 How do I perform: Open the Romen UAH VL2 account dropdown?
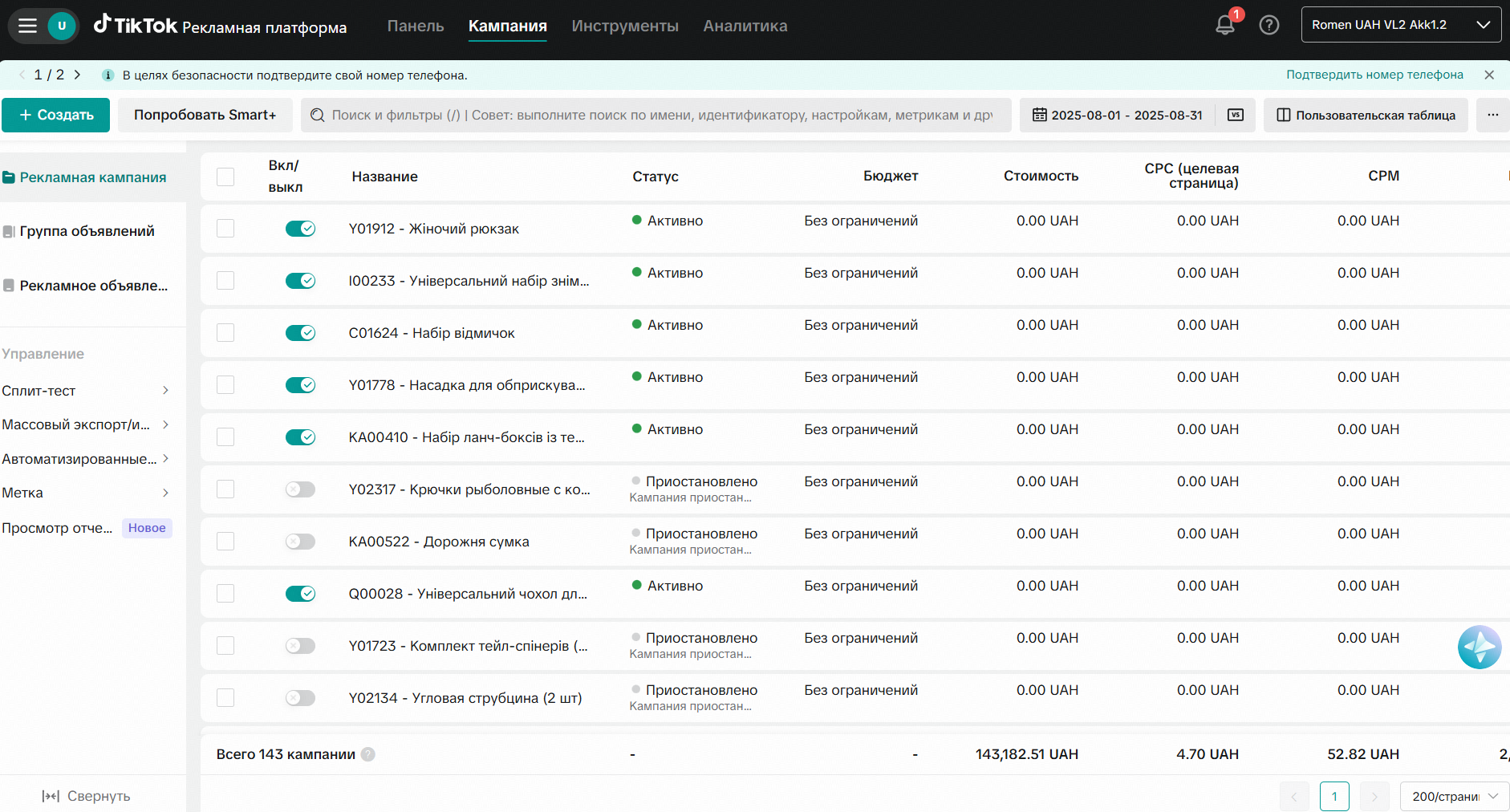(1401, 25)
